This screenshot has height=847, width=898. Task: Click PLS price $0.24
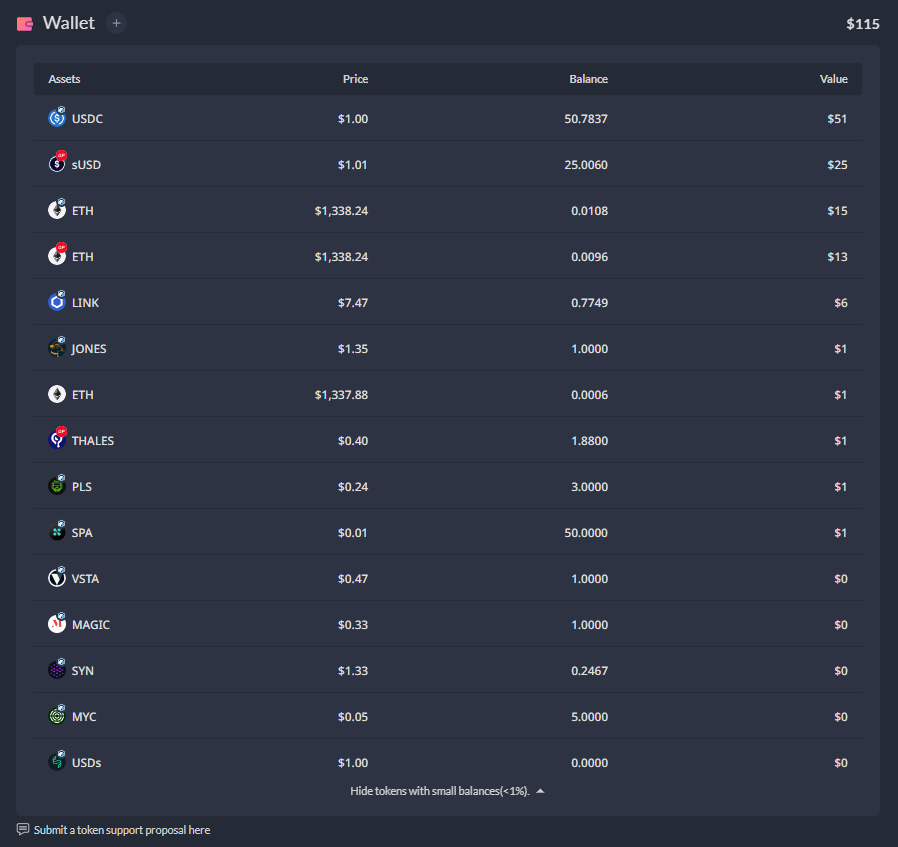tap(353, 487)
